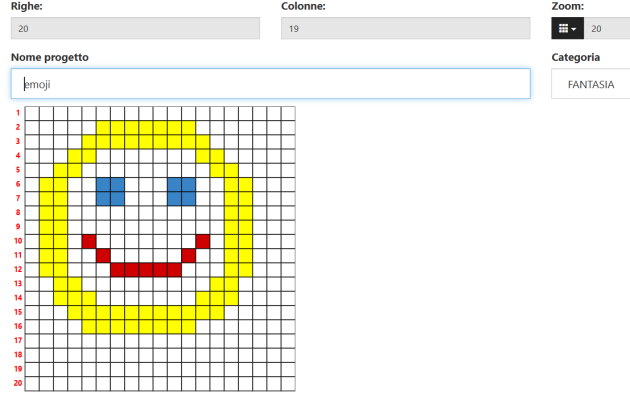This screenshot has width=630, height=400.
Task: Open the Categoria dropdown showing FANTASIA
Action: tap(592, 85)
